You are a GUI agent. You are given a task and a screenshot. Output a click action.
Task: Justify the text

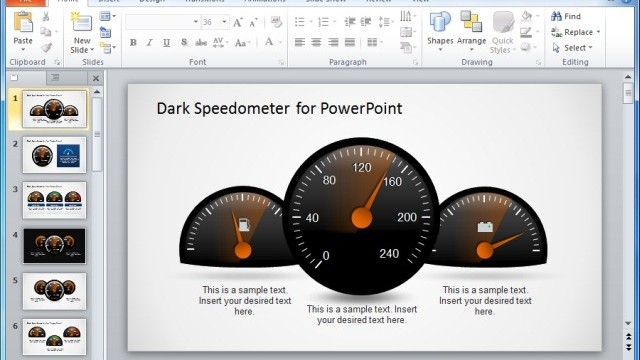[x=350, y=42]
